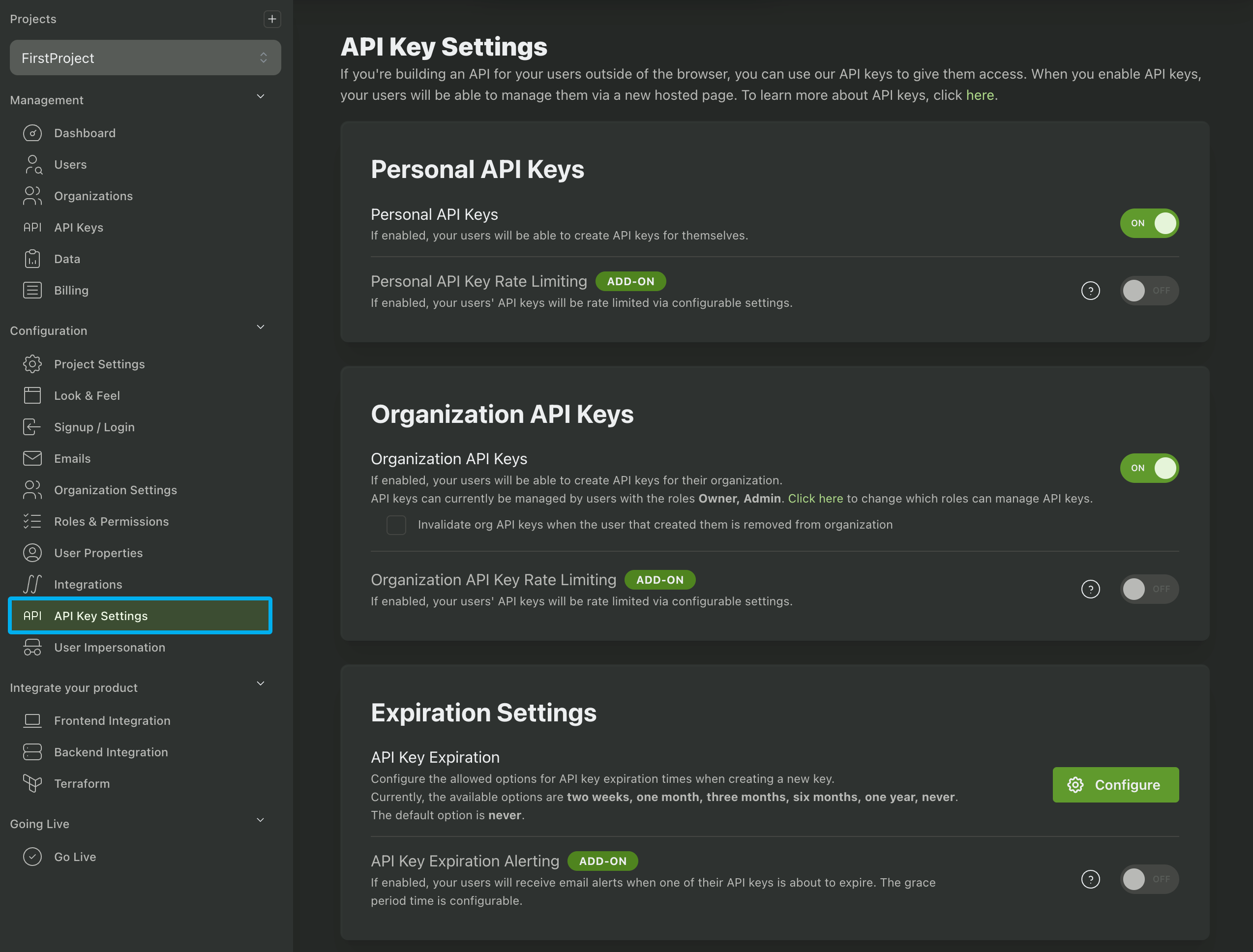This screenshot has width=1253, height=952.
Task: Click the Go Live checkmark icon
Action: click(x=32, y=857)
